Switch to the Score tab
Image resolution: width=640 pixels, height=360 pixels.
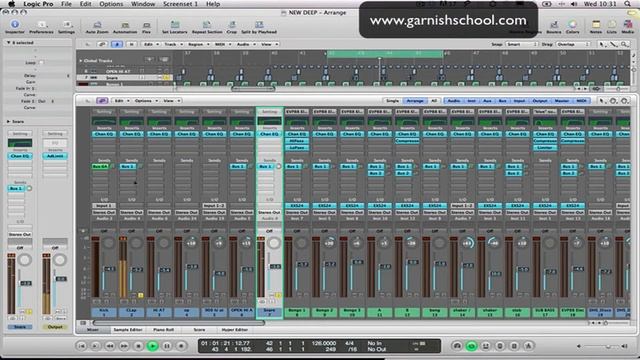tap(199, 329)
